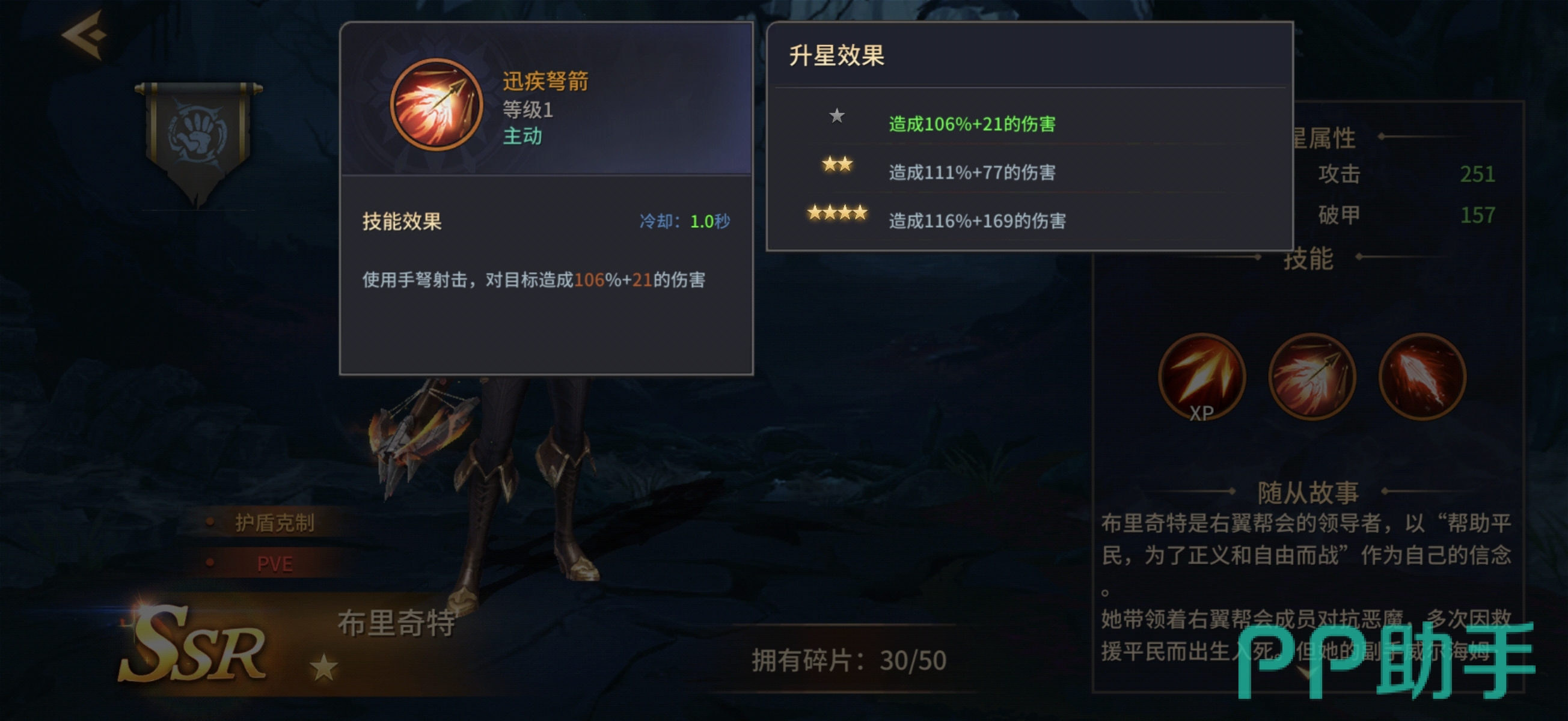
Task: Tap the 冷却 1.0秒 cooldown label
Action: click(x=684, y=221)
